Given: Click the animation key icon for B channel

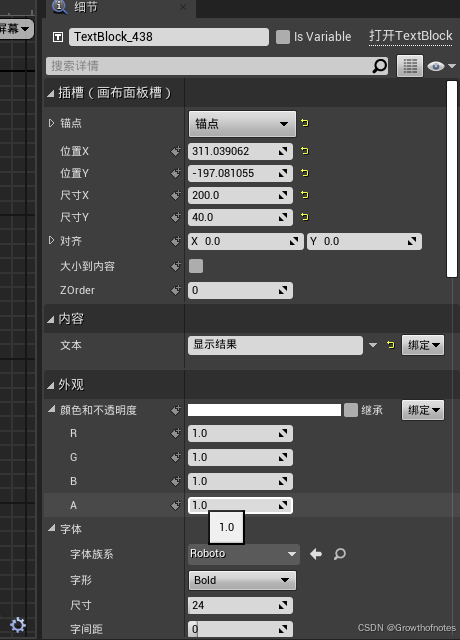Looking at the screenshot, I should (176, 481).
